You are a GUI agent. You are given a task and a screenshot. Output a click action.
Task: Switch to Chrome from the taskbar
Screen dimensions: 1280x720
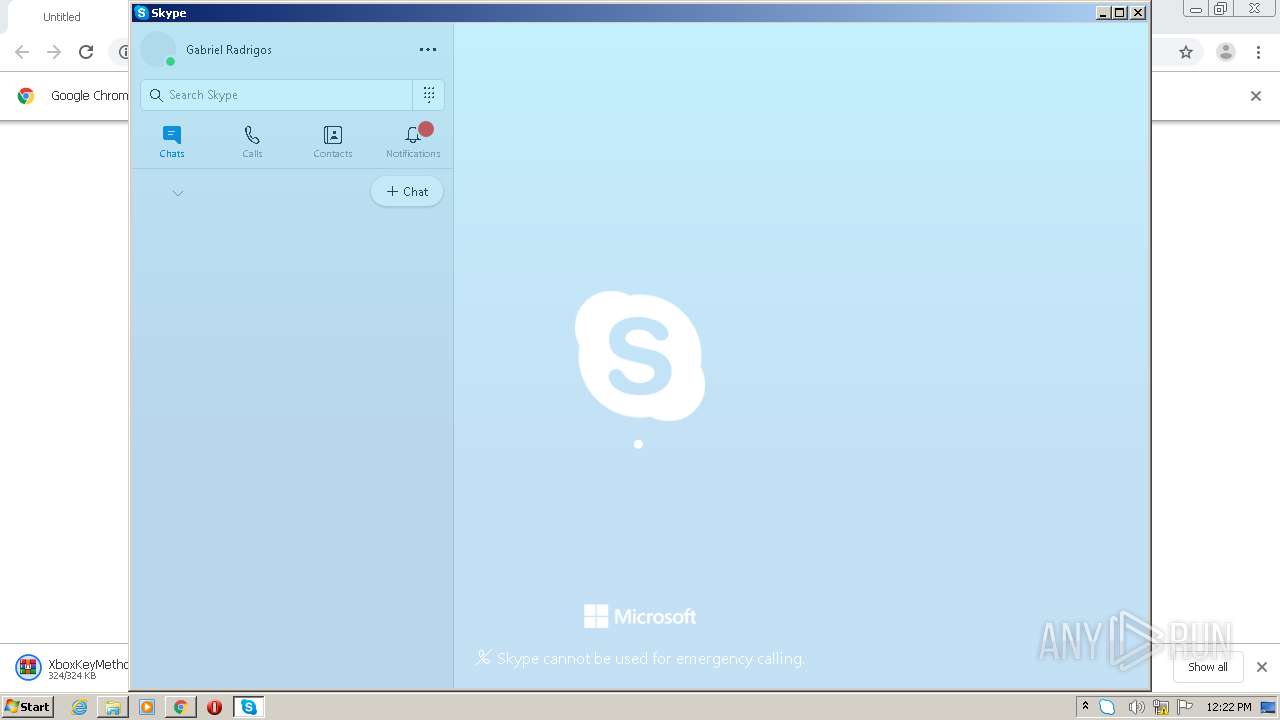tap(180, 707)
